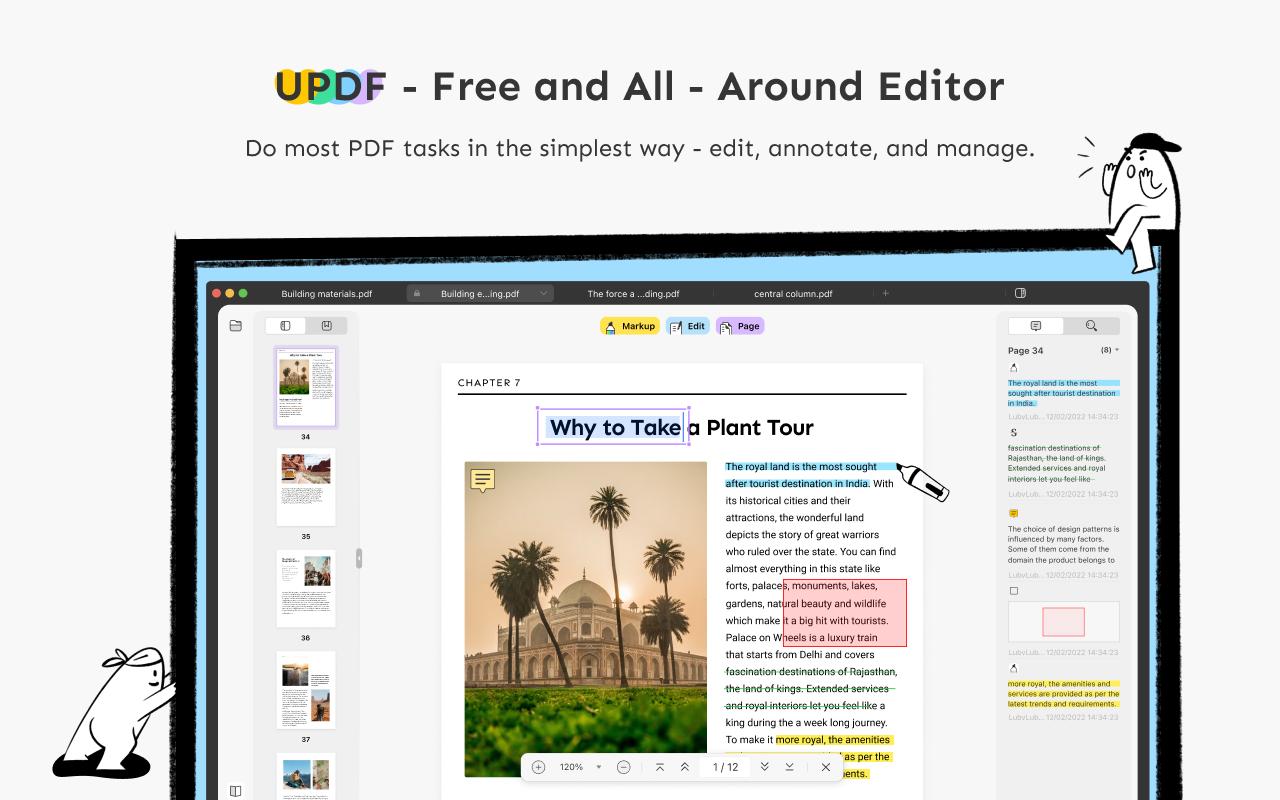Click the square shape icon in comments list
Viewport: 1280px width, 800px height.
tap(1013, 591)
